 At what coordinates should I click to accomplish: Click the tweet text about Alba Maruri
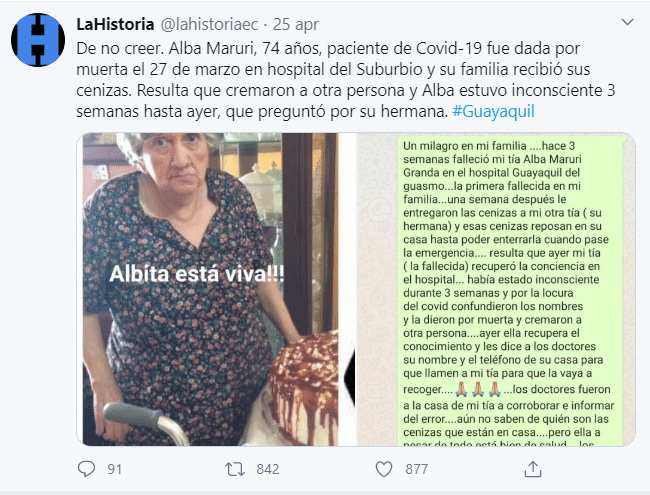(345, 80)
